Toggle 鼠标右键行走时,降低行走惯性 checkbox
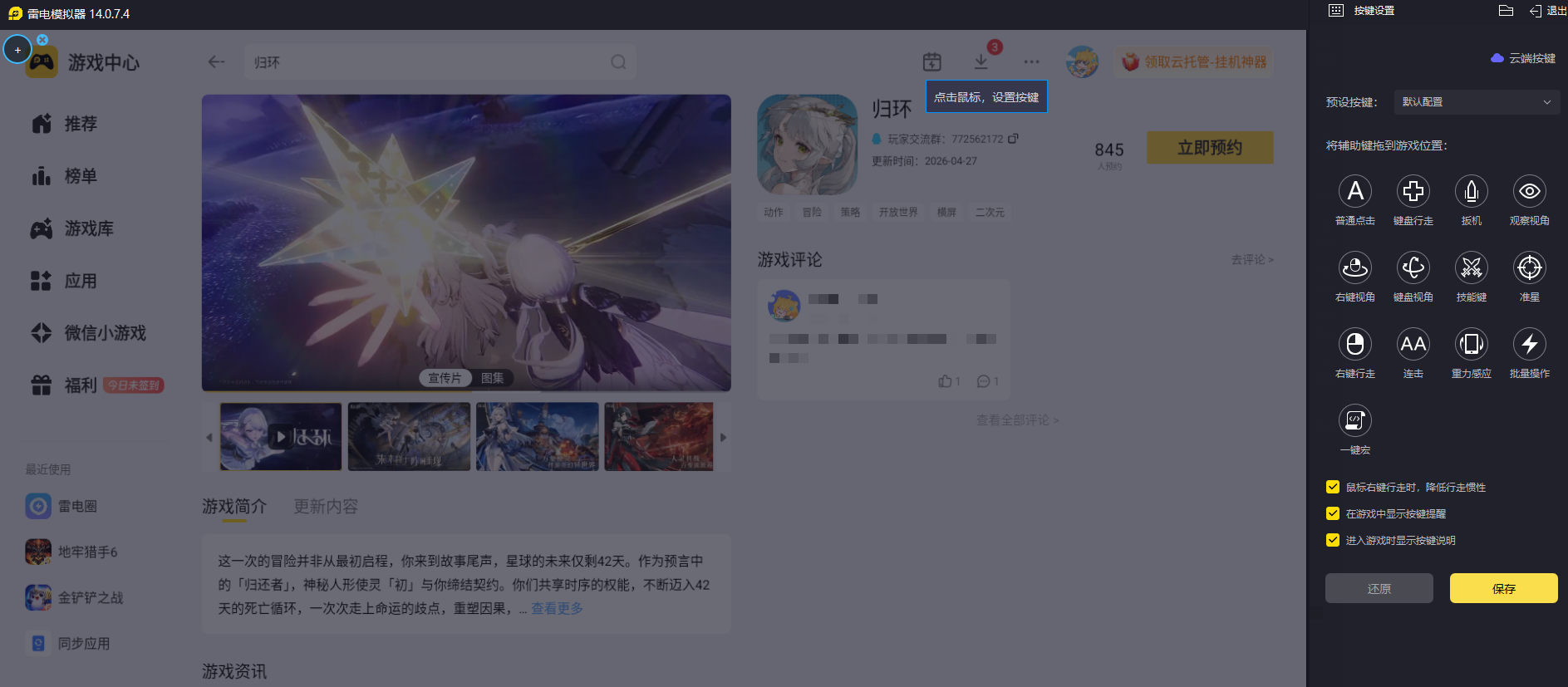This screenshot has width=1568, height=687. tap(1333, 487)
